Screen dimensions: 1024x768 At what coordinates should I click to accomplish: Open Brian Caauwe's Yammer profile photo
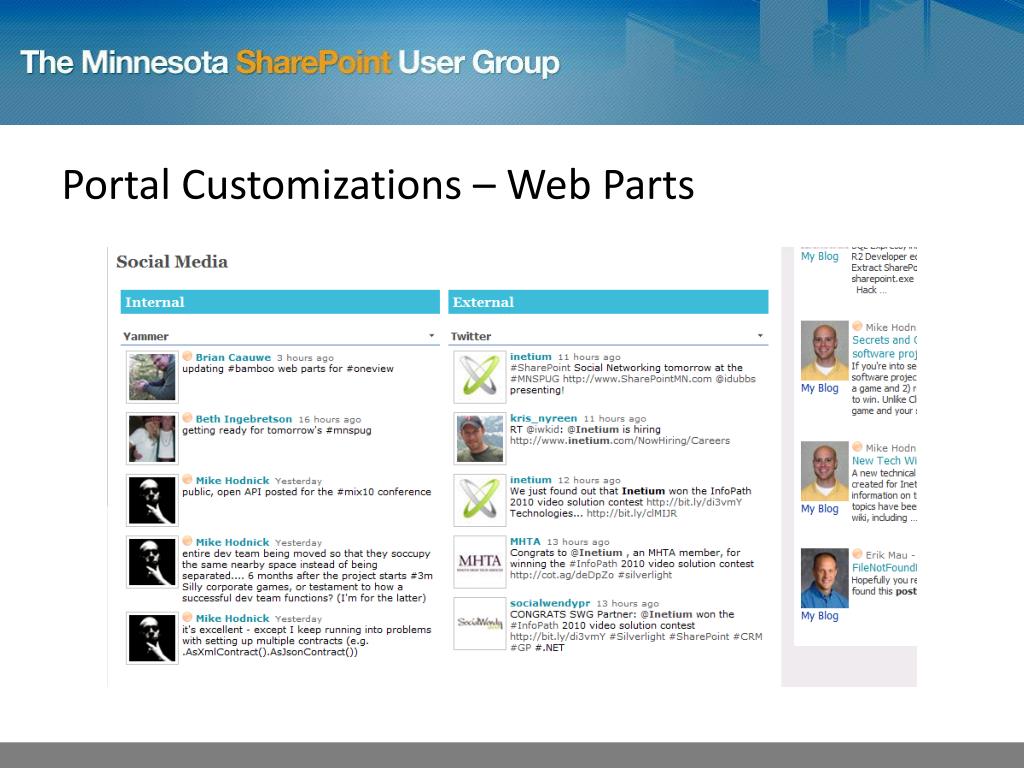coord(152,377)
